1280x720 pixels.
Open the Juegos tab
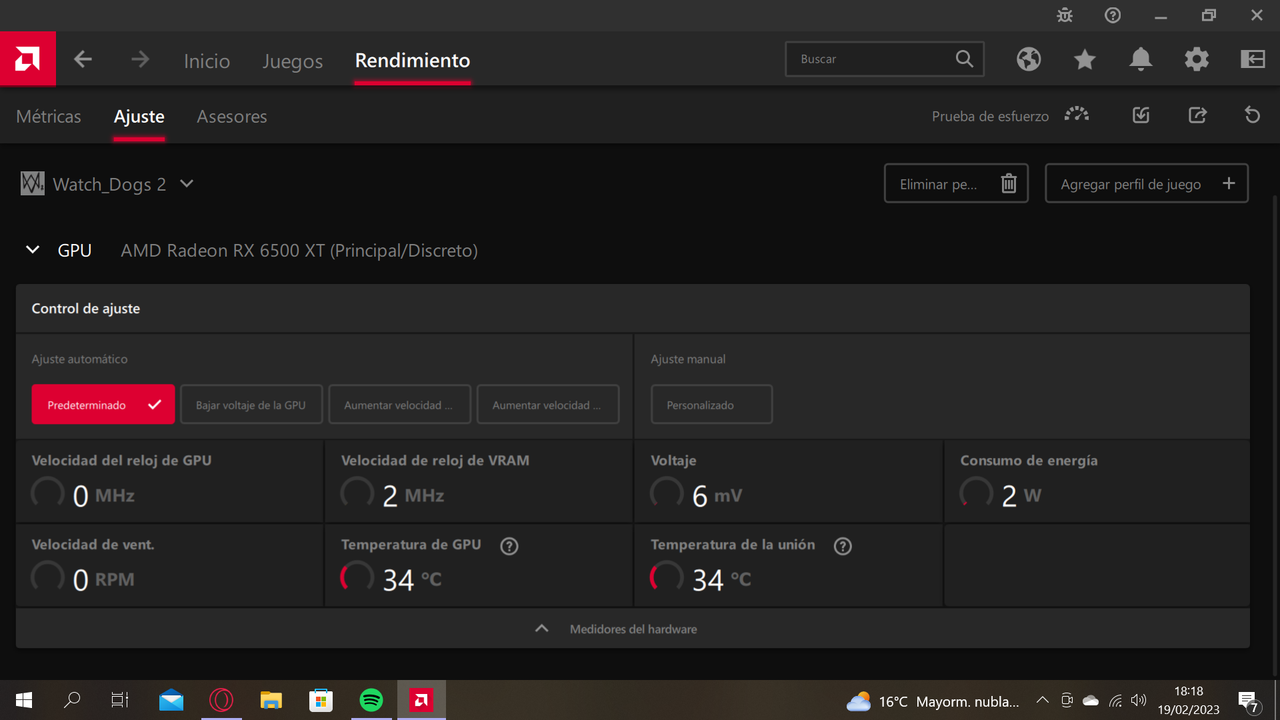(293, 61)
